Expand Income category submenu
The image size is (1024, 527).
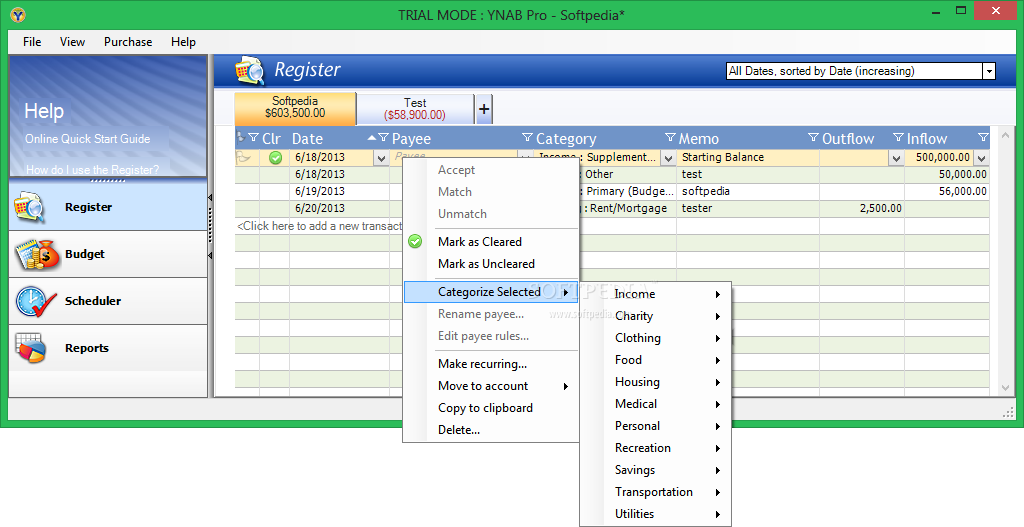[x=656, y=294]
